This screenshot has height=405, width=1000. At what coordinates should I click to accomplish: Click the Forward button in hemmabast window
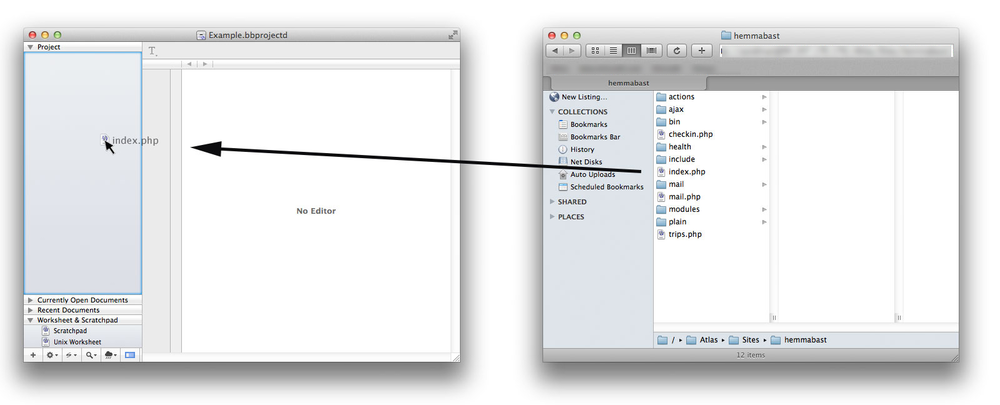tap(572, 50)
